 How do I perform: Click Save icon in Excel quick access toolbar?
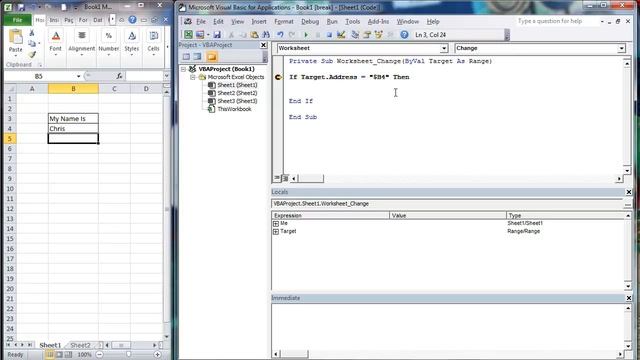click(21, 7)
